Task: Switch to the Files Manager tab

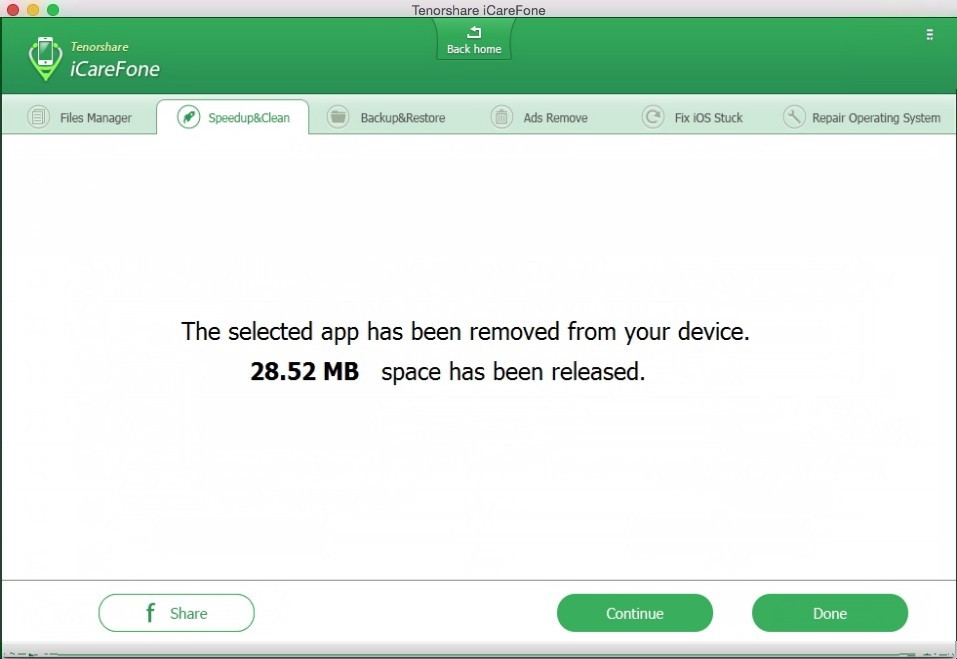Action: click(79, 117)
